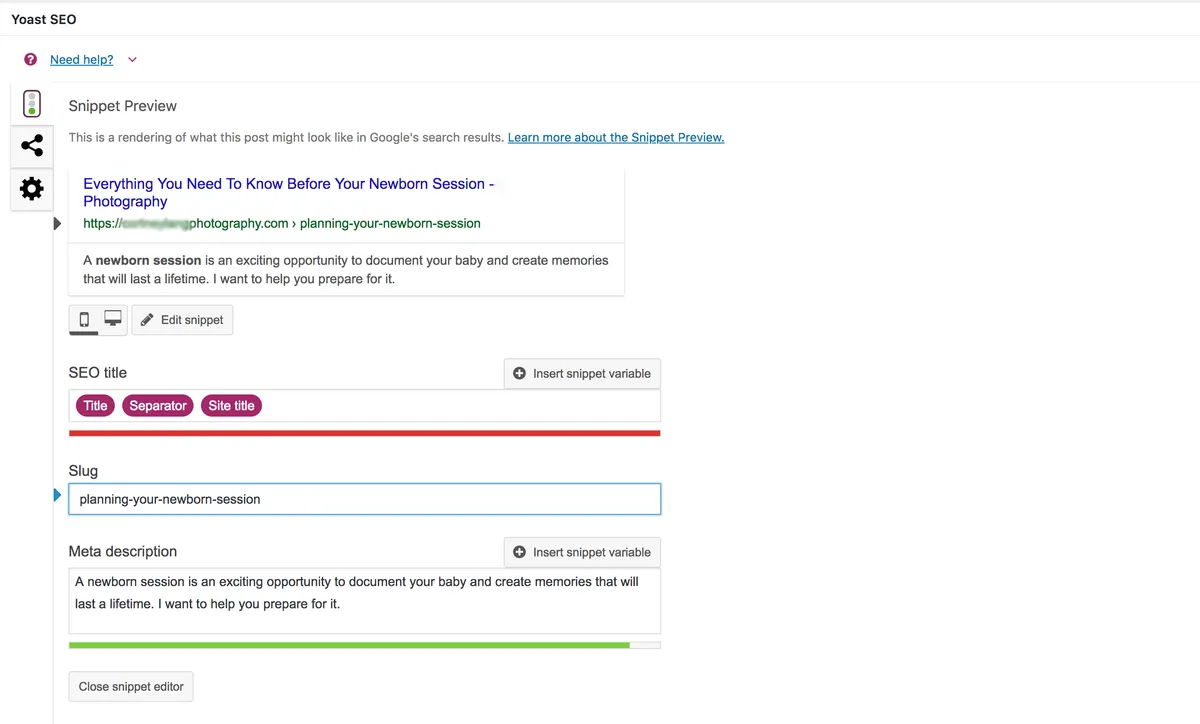Click the red question mark help icon
Viewport: 1200px width, 724px height.
(x=30, y=60)
